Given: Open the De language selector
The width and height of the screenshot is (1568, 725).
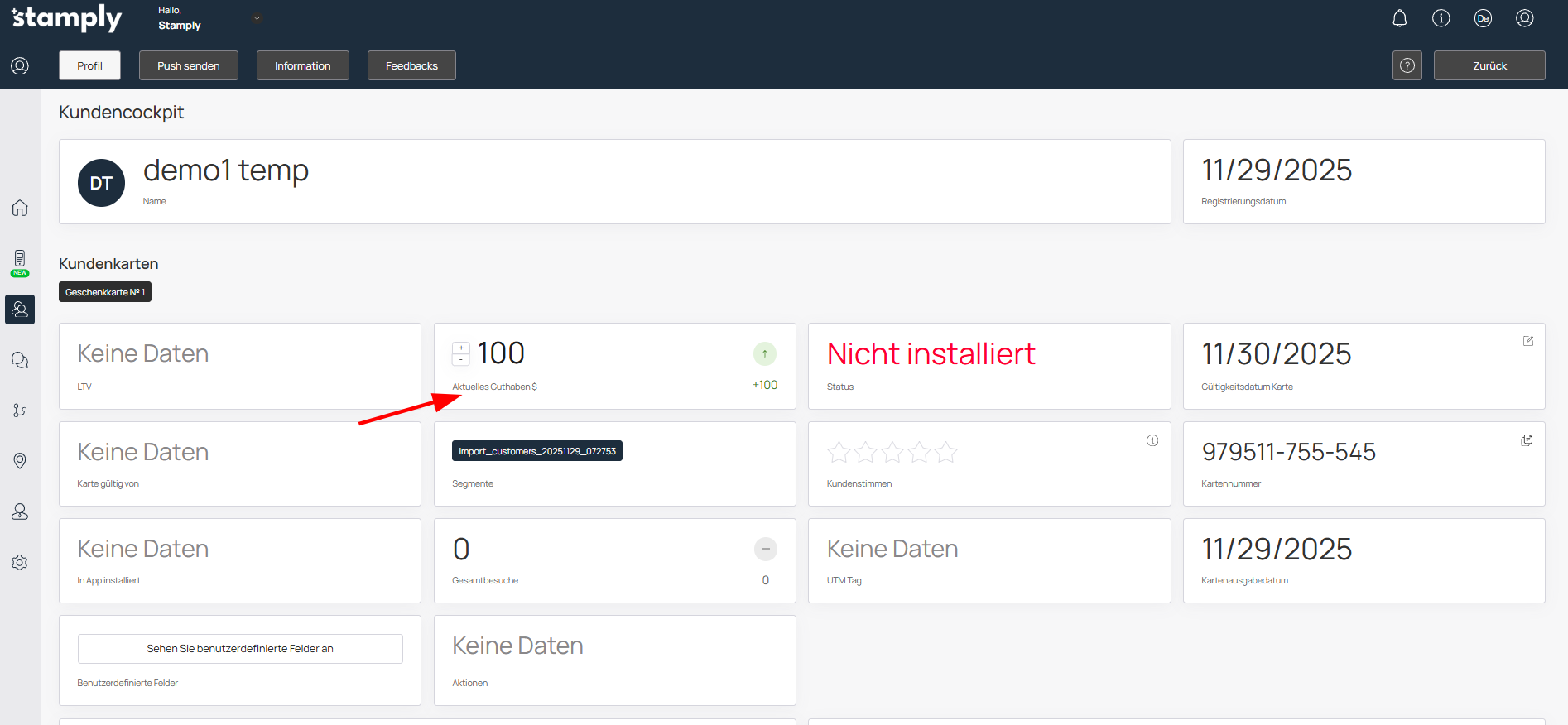Looking at the screenshot, I should [1483, 18].
